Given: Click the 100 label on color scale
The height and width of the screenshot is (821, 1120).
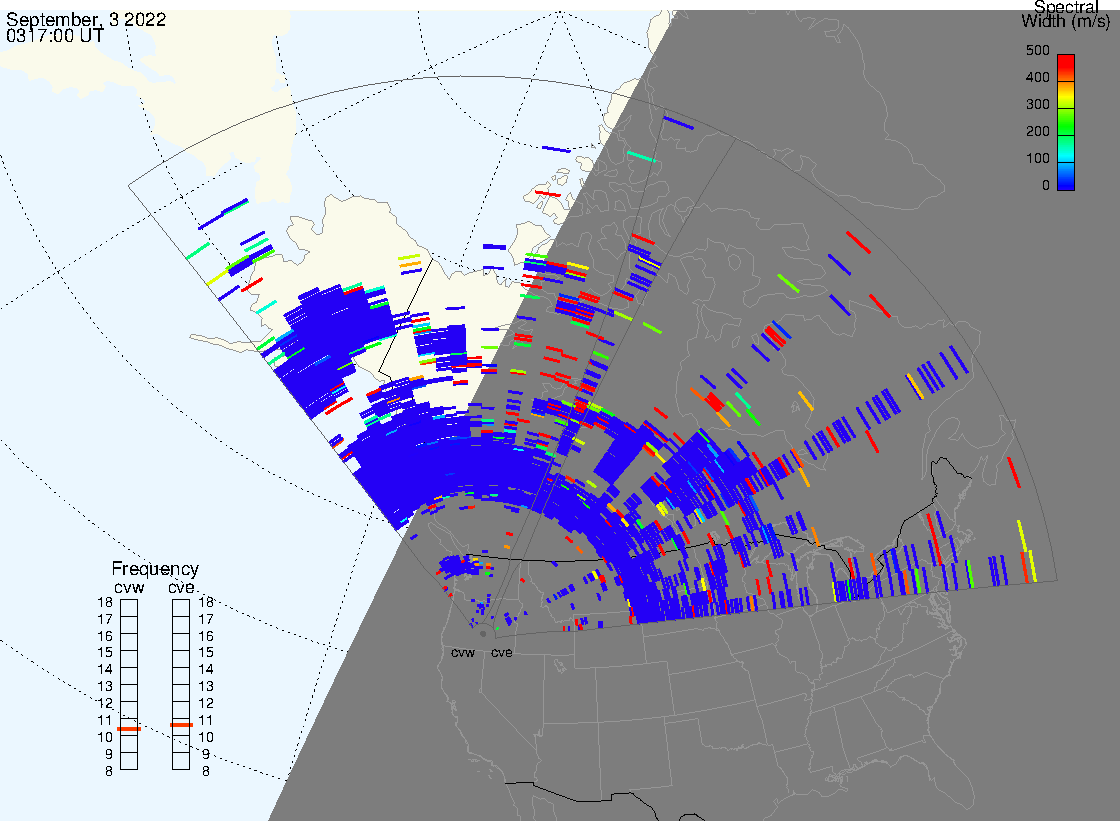Looking at the screenshot, I should pyautogui.click(x=1037, y=159).
